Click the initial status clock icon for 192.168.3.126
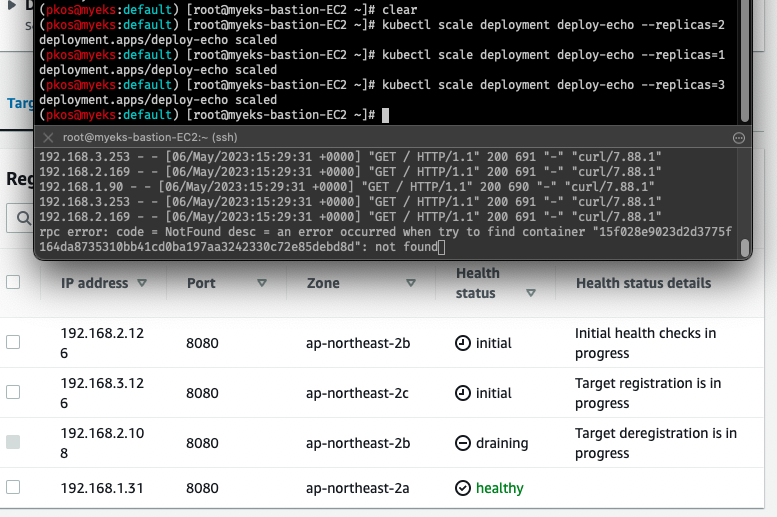 [x=462, y=393]
